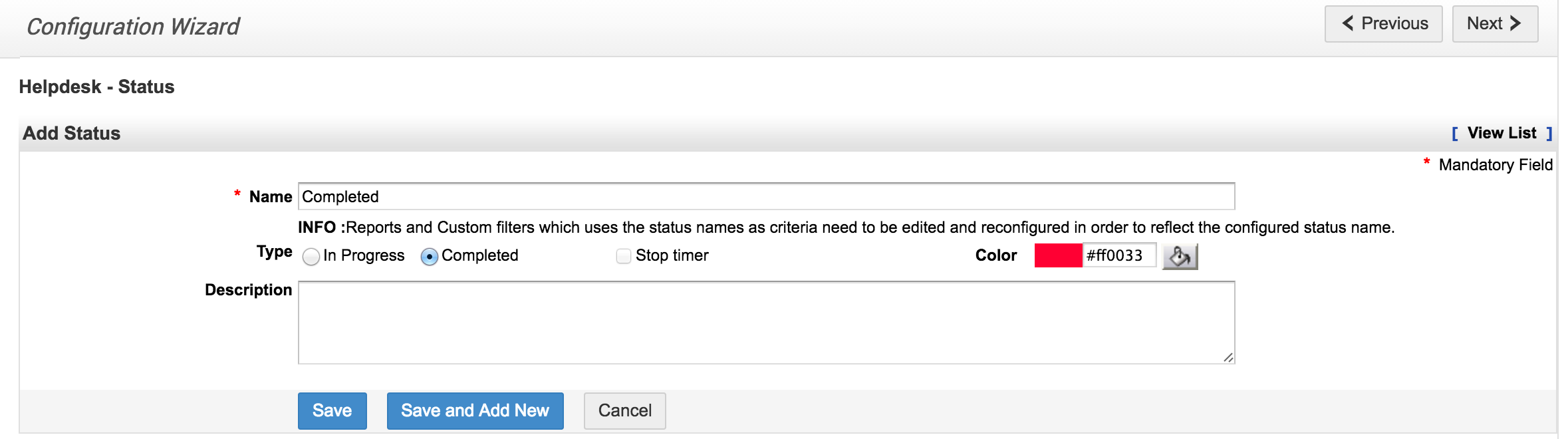Image resolution: width=1568 pixels, height=439 pixels.
Task: Click the Next chevron arrow icon
Action: [x=1515, y=23]
